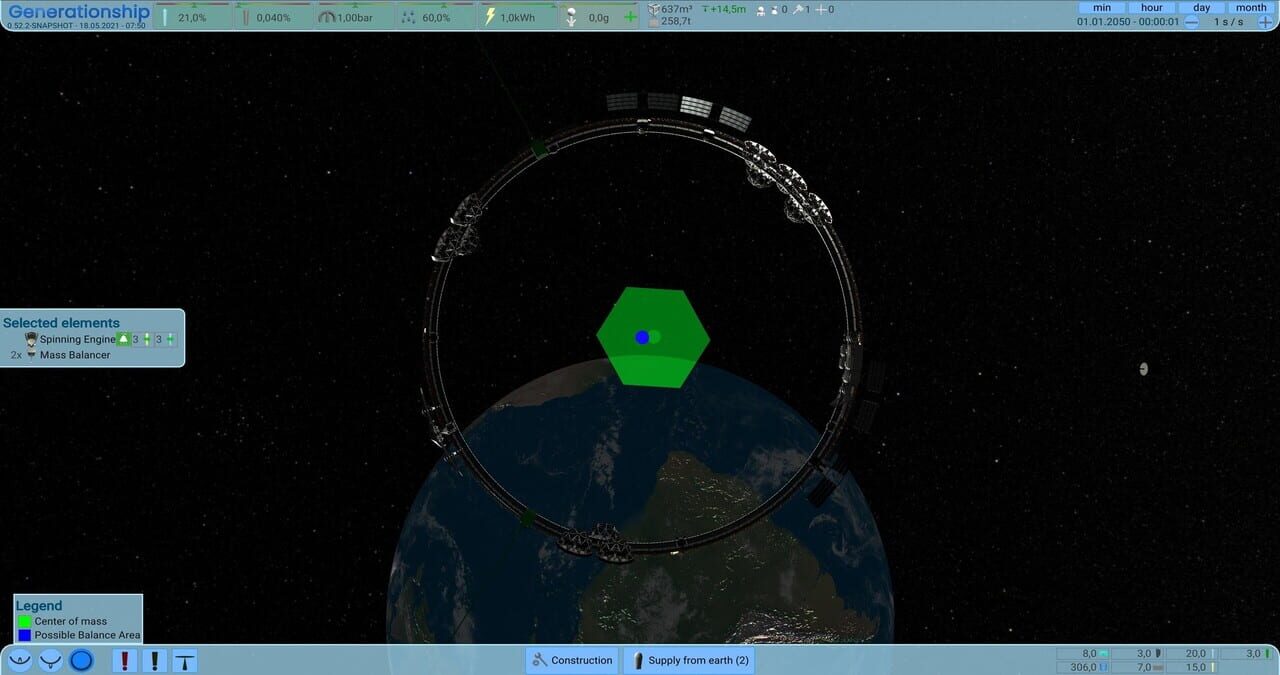Screen dimensions: 1280x675
Task: Open the Construction panel
Action: tap(571, 660)
